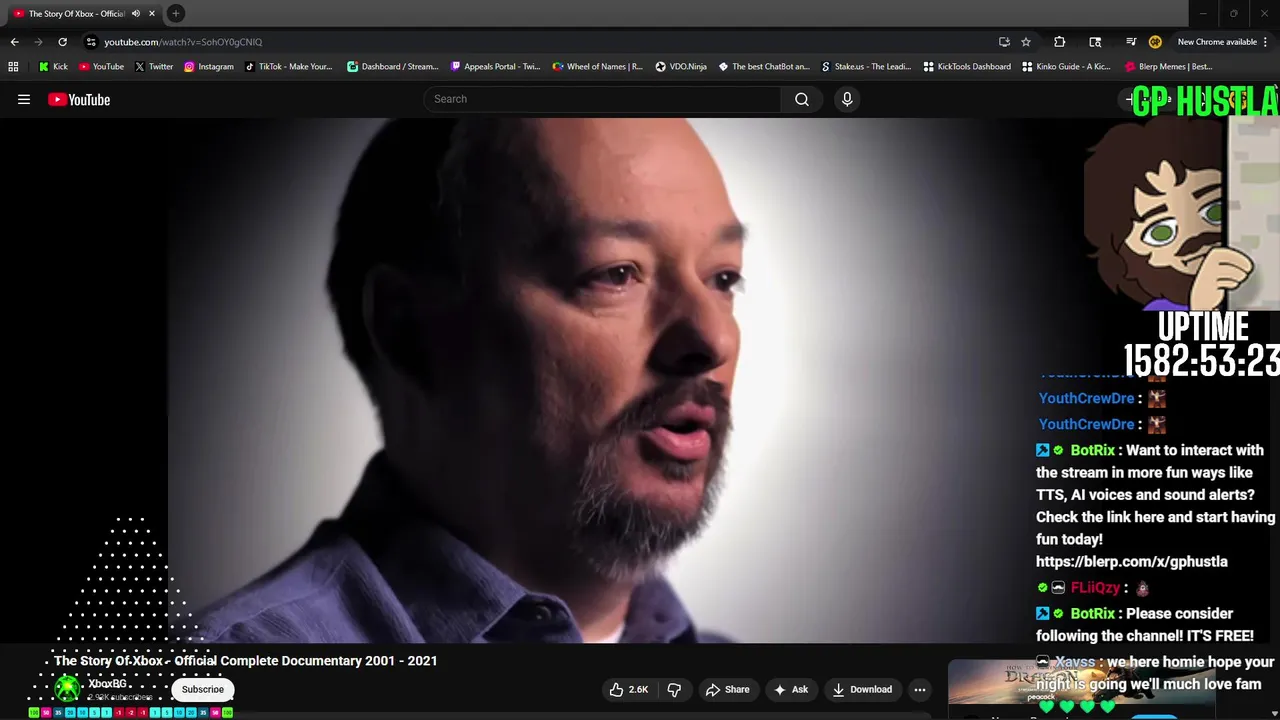Open the KickTools Dashboard bookmark
The image size is (1280, 720).
click(x=967, y=67)
